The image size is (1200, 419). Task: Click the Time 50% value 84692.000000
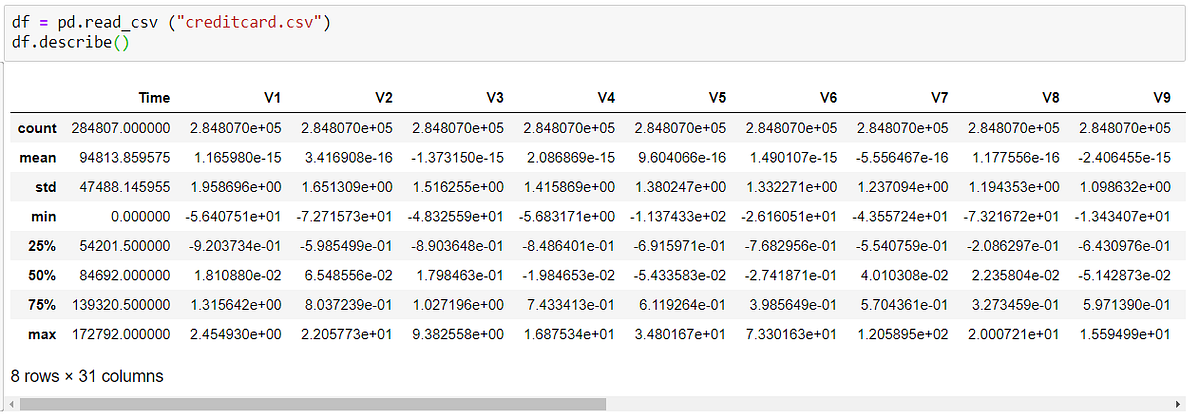[125, 277]
